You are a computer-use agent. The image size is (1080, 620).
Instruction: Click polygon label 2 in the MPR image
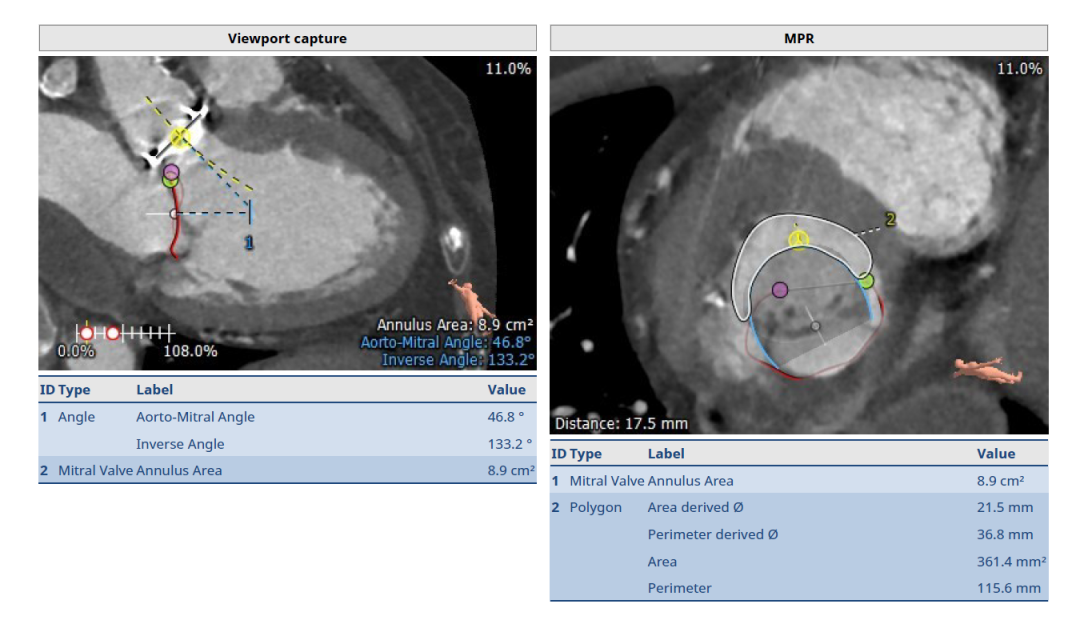889,218
